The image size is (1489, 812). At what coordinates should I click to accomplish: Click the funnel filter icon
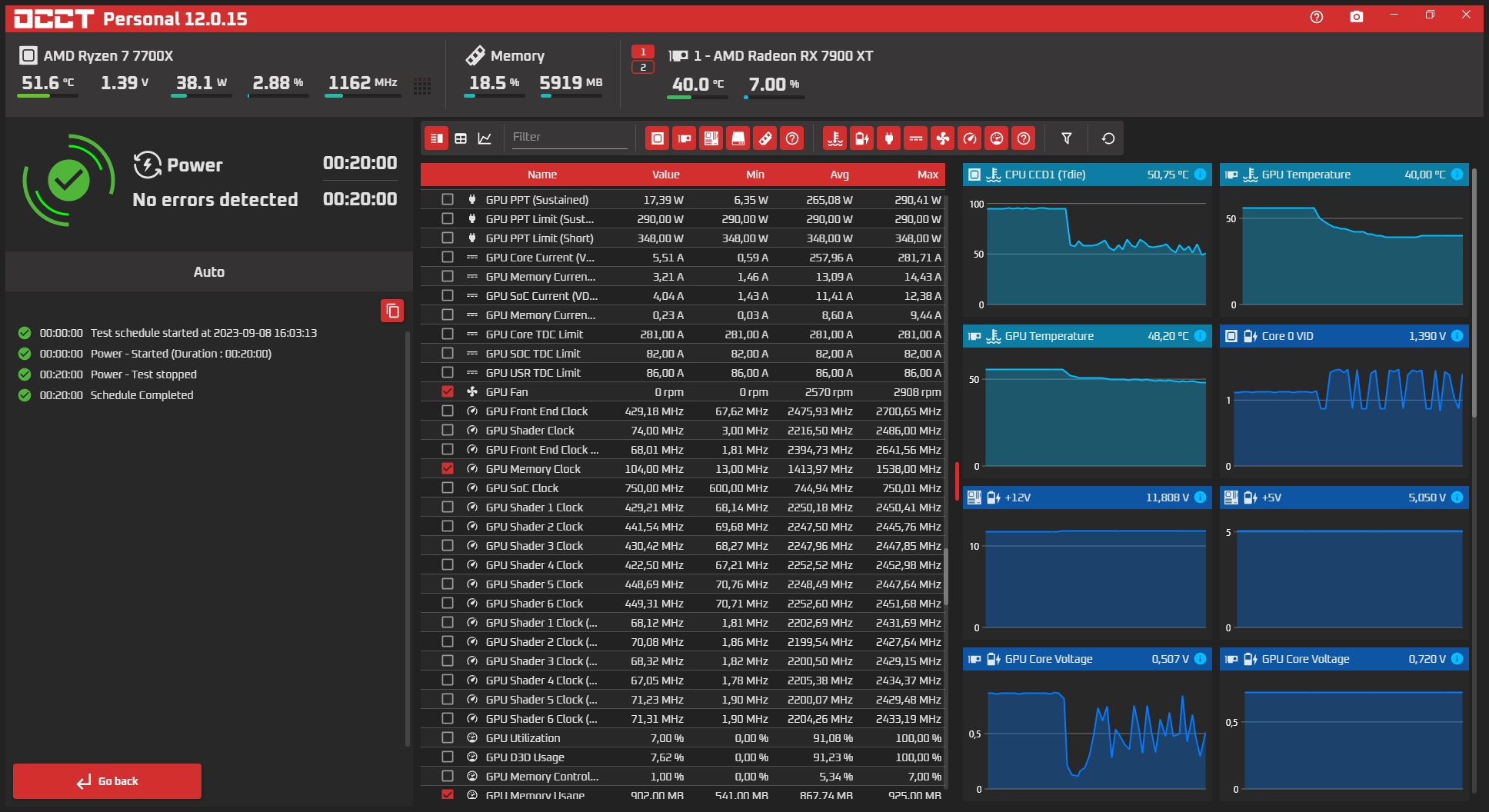click(1066, 138)
